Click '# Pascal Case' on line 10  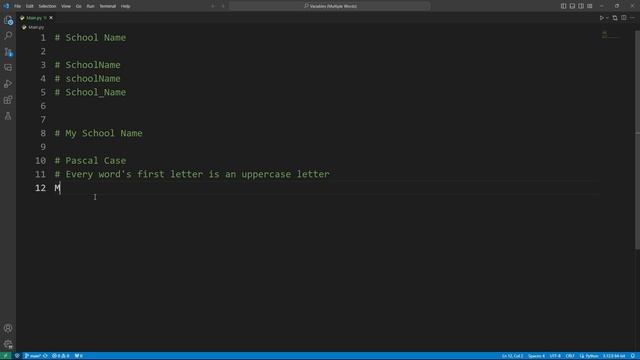90,161
